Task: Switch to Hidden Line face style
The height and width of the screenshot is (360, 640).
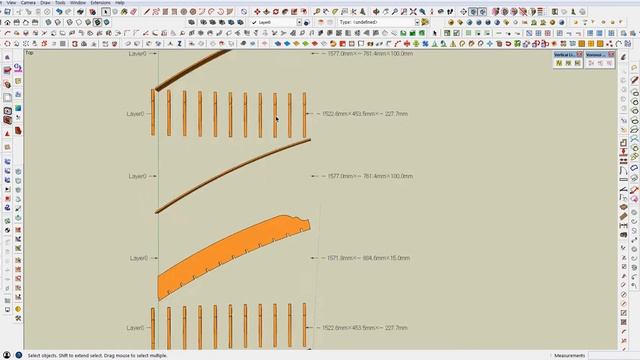Action: (x=79, y=22)
